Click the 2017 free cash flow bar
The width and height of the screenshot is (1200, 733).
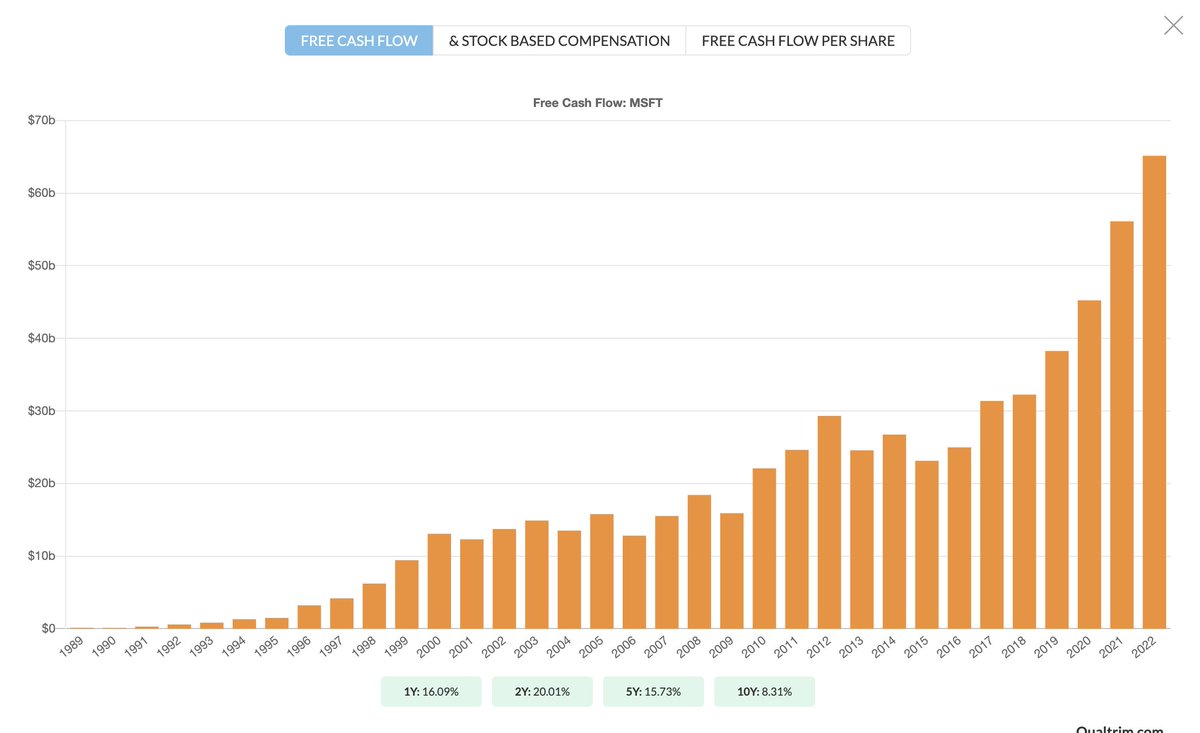click(992, 515)
